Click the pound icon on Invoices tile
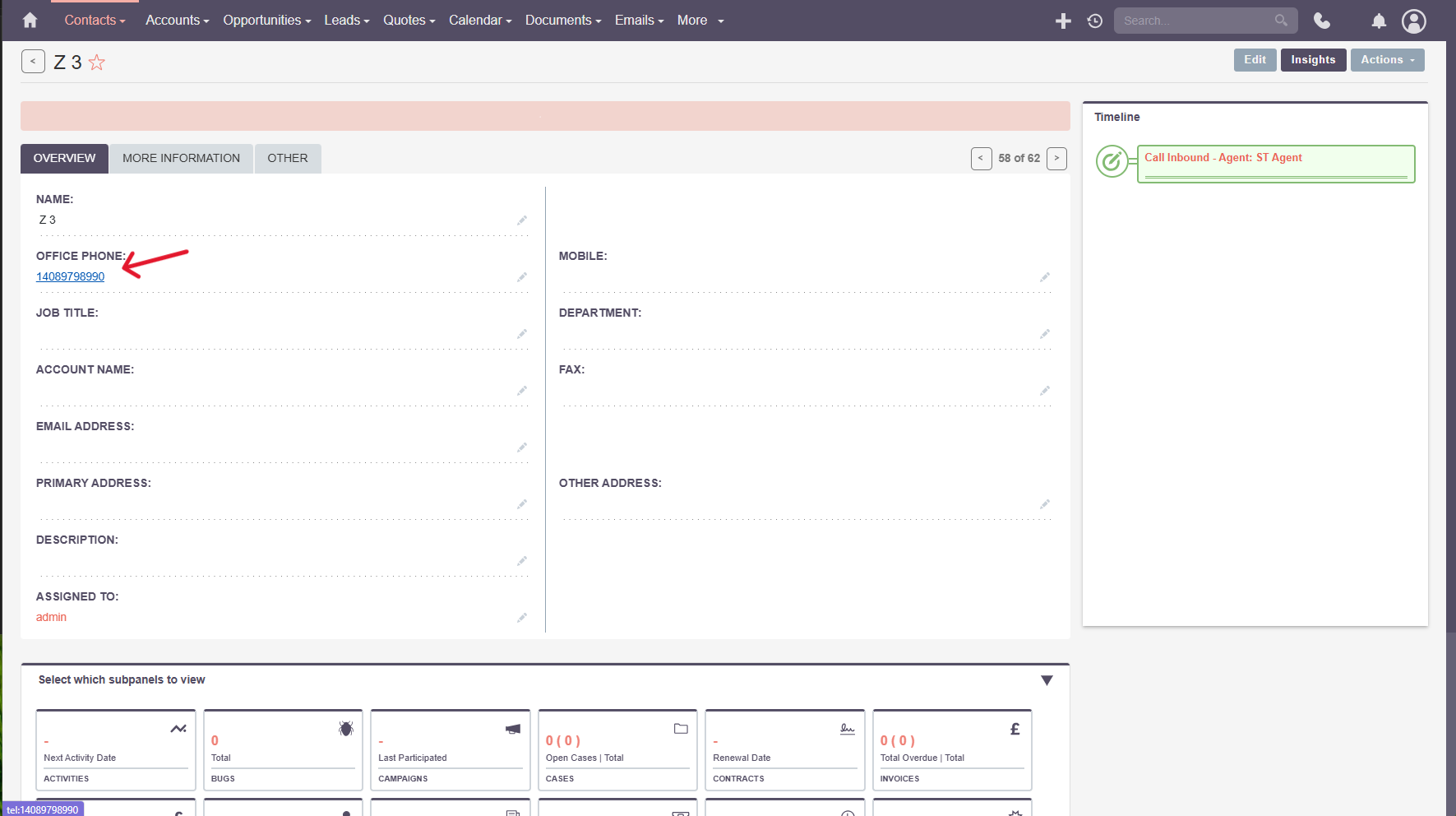1456x816 pixels. [1014, 728]
